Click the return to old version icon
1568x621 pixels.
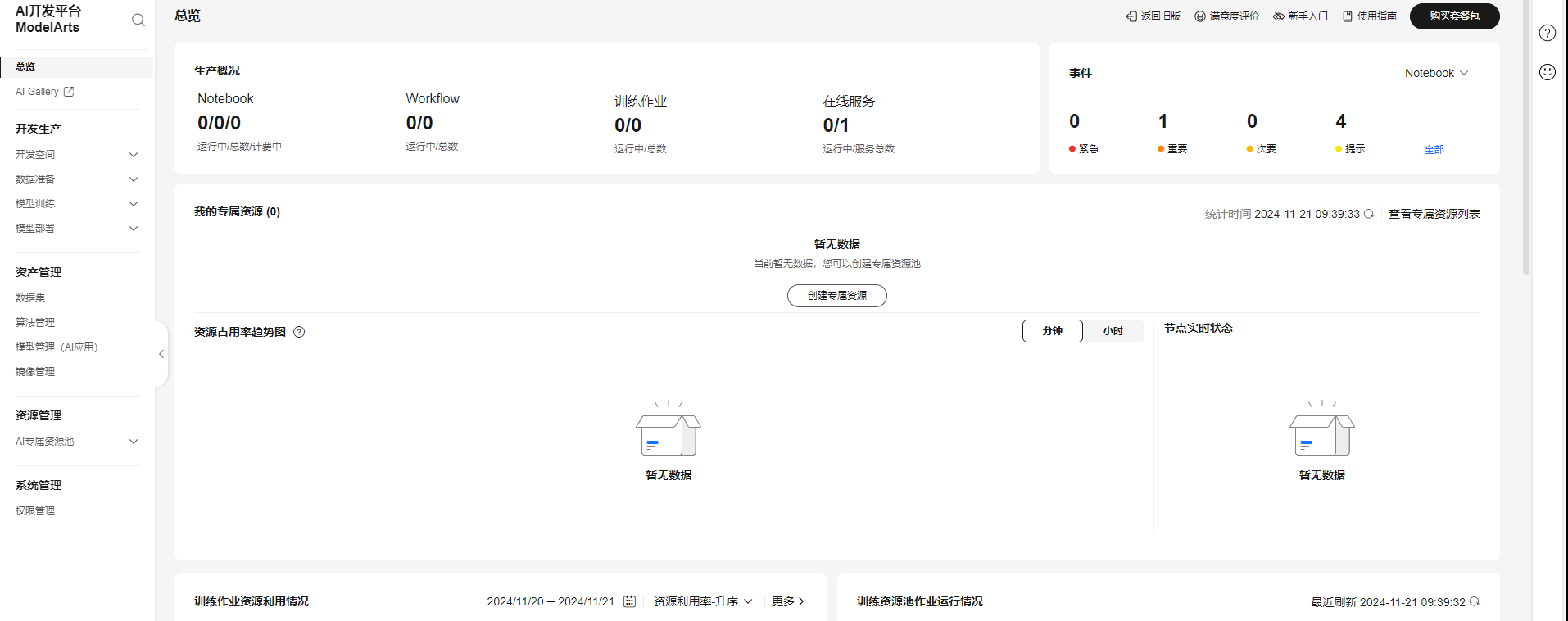pyautogui.click(x=1131, y=16)
